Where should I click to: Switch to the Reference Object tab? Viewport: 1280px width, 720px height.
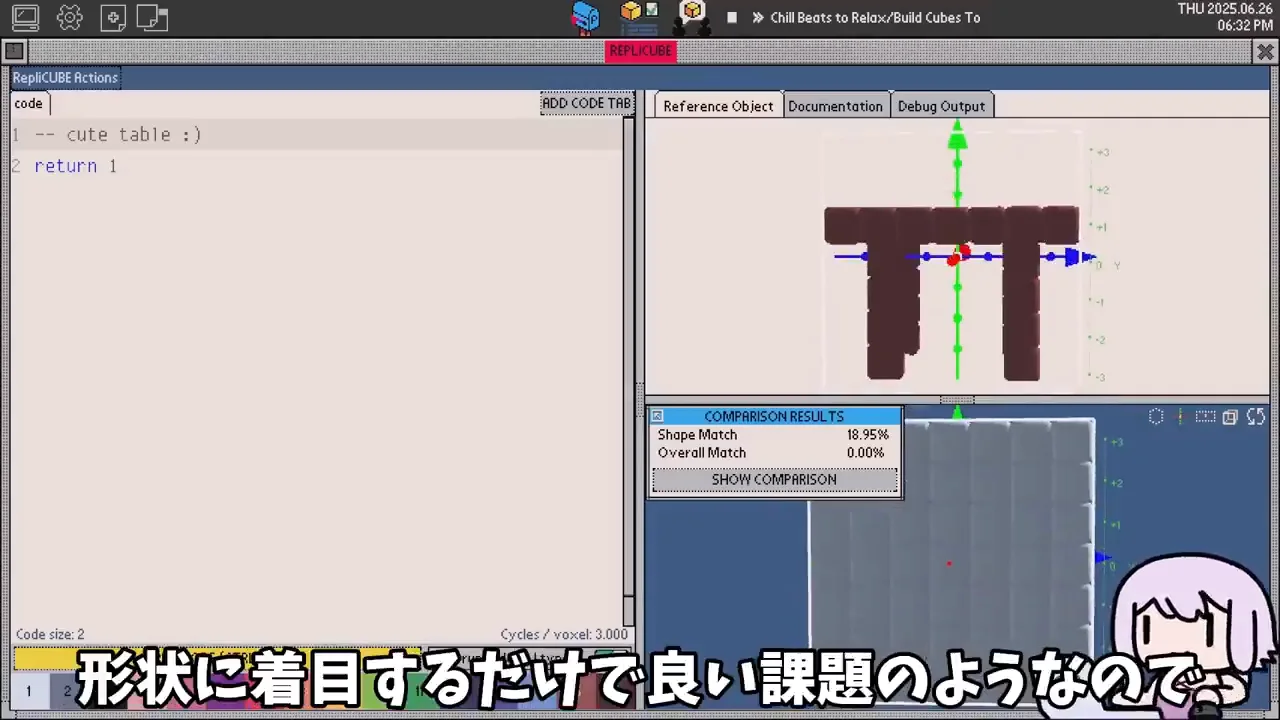click(718, 106)
